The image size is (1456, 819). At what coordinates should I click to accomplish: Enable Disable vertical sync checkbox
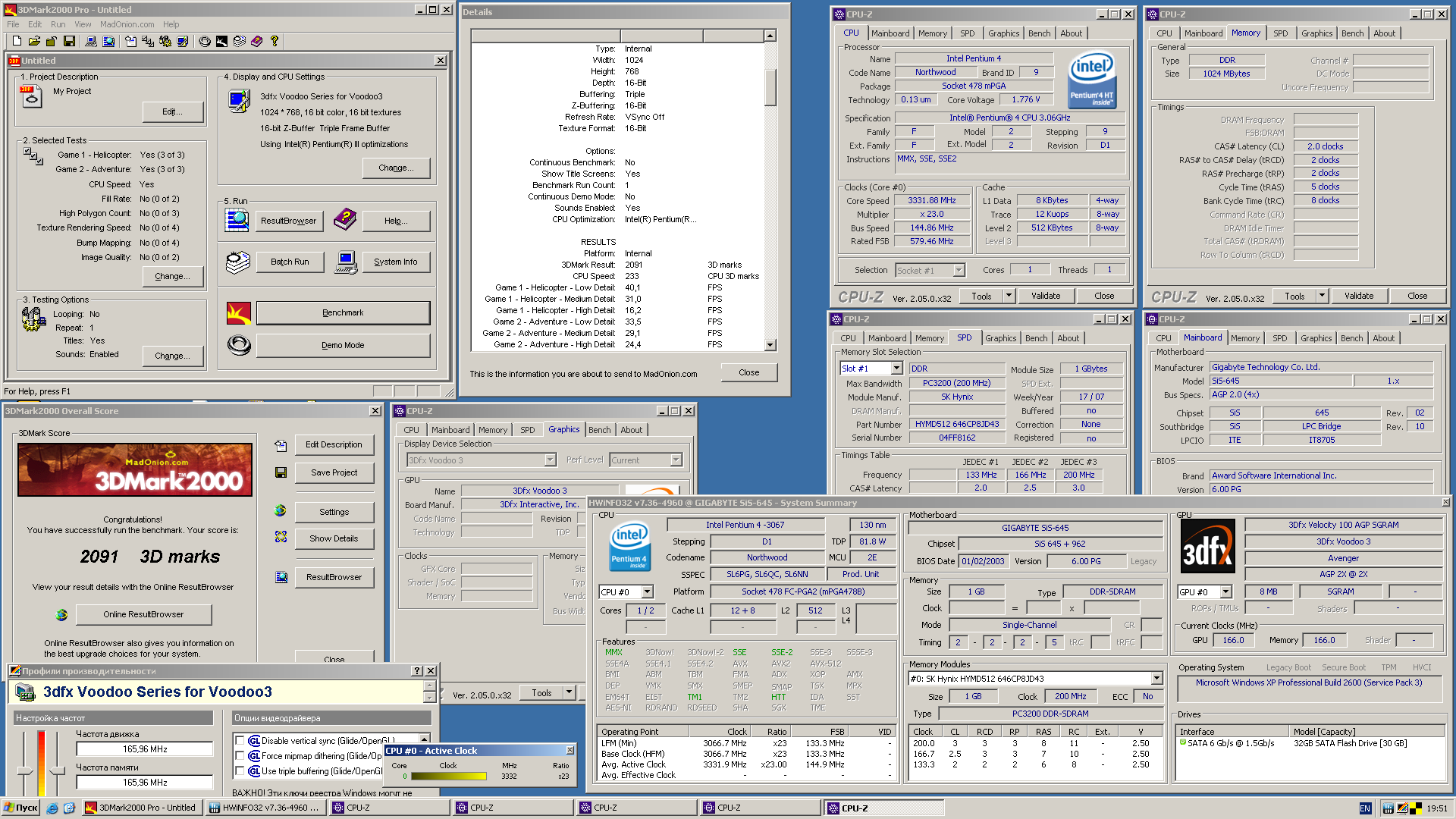240,741
